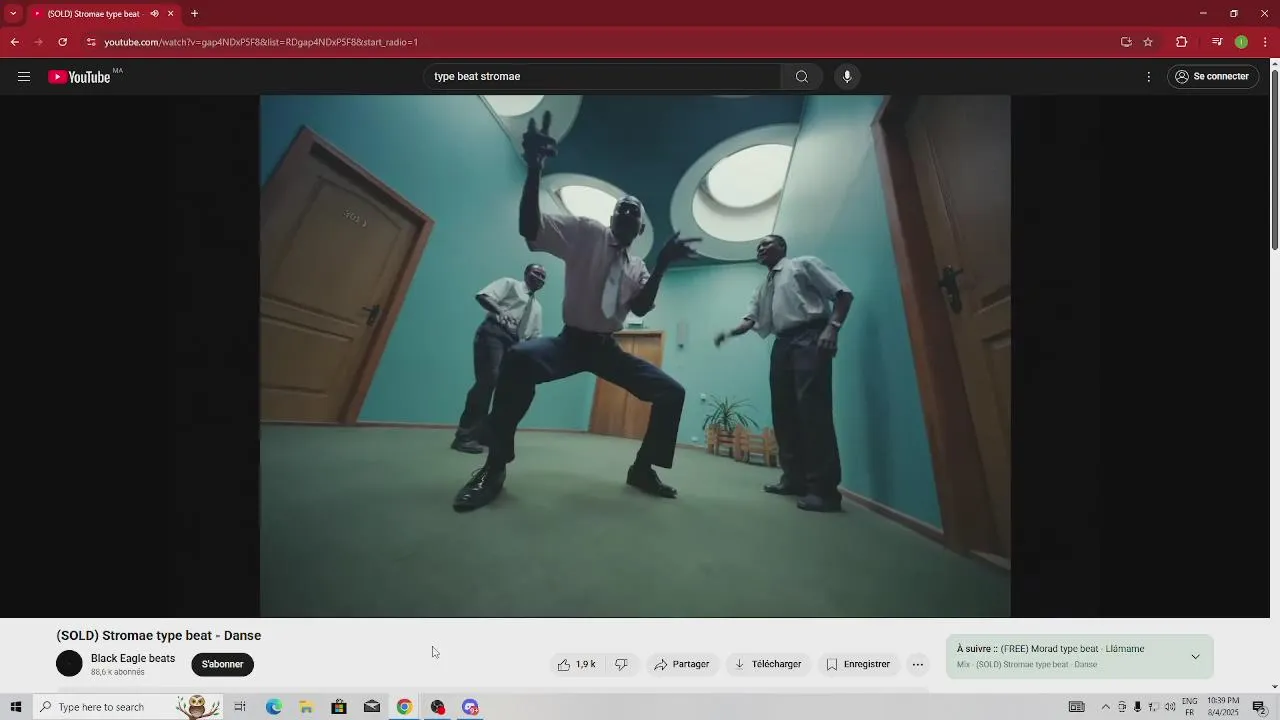View site information icon in address bar

[91, 42]
